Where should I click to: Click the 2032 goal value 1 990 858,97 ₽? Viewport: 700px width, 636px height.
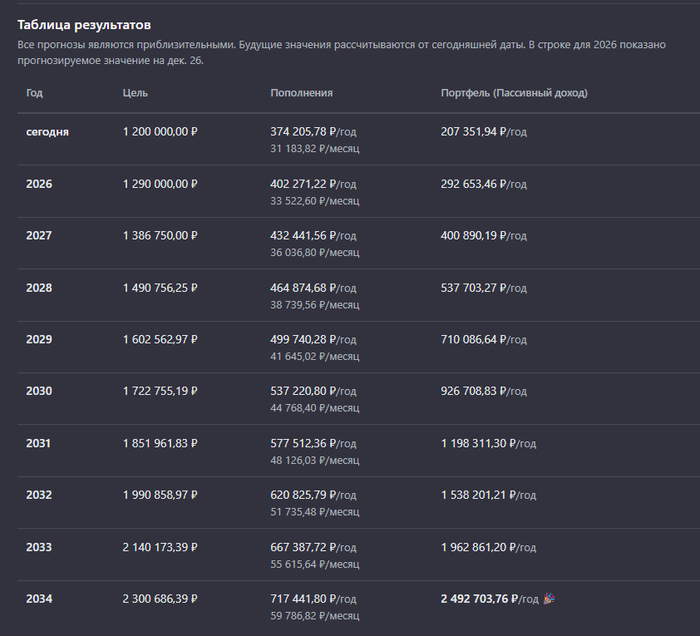160,495
